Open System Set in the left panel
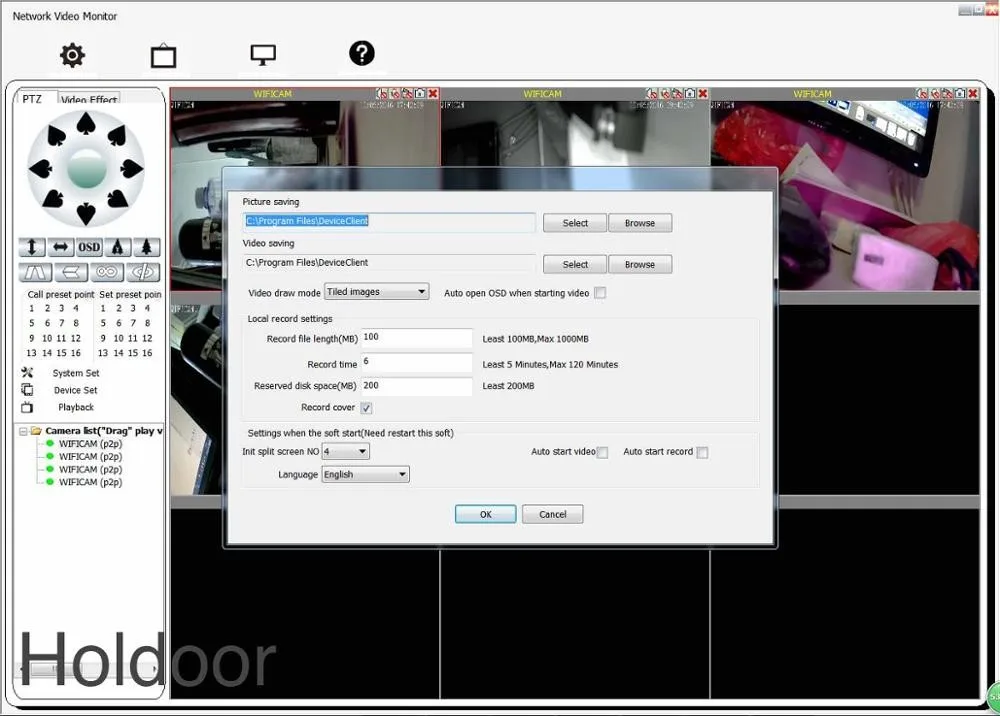1000x716 pixels. [76, 373]
